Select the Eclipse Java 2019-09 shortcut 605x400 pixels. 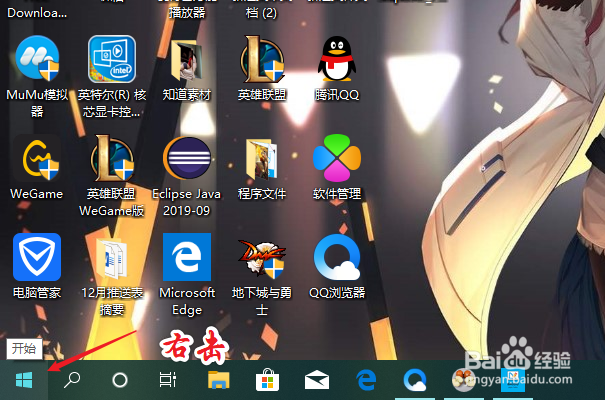pos(187,158)
